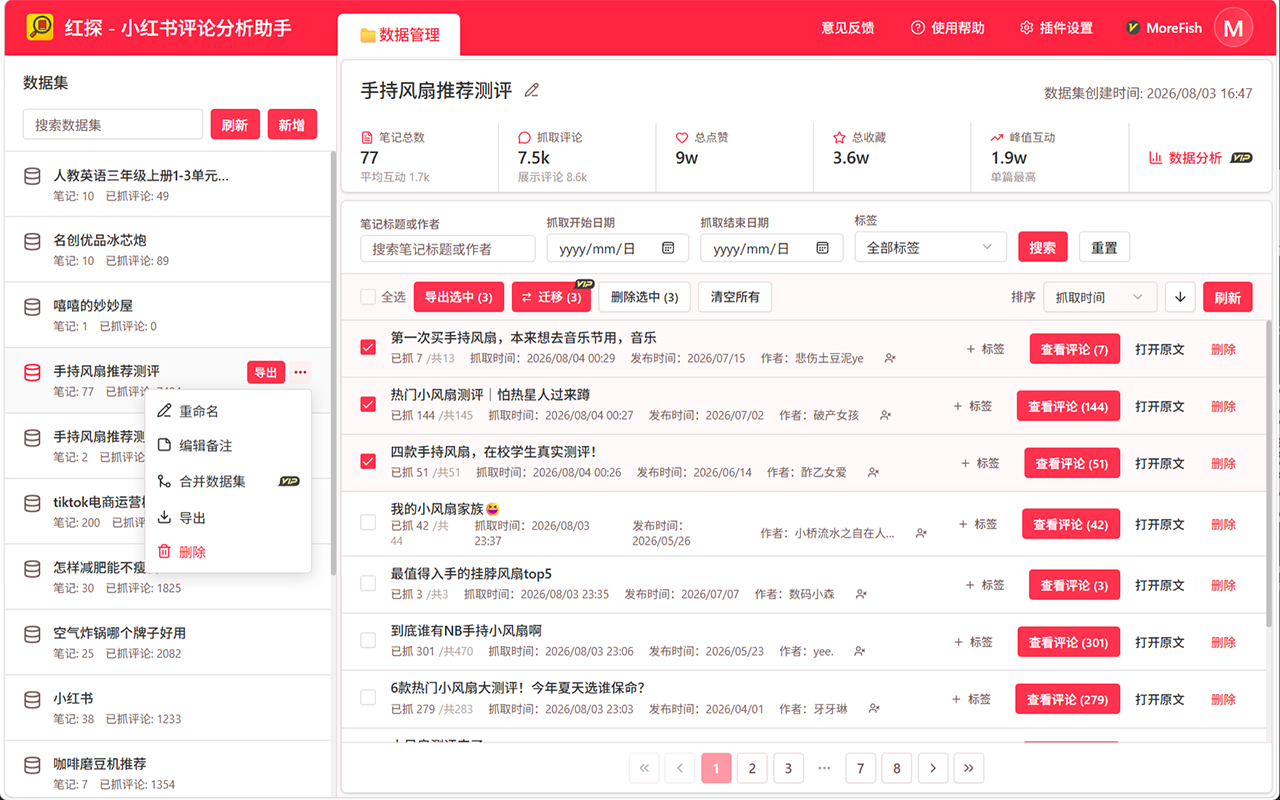1280x800 pixels.
Task: Open the 使用帮助 help icon
Action: 918,28
